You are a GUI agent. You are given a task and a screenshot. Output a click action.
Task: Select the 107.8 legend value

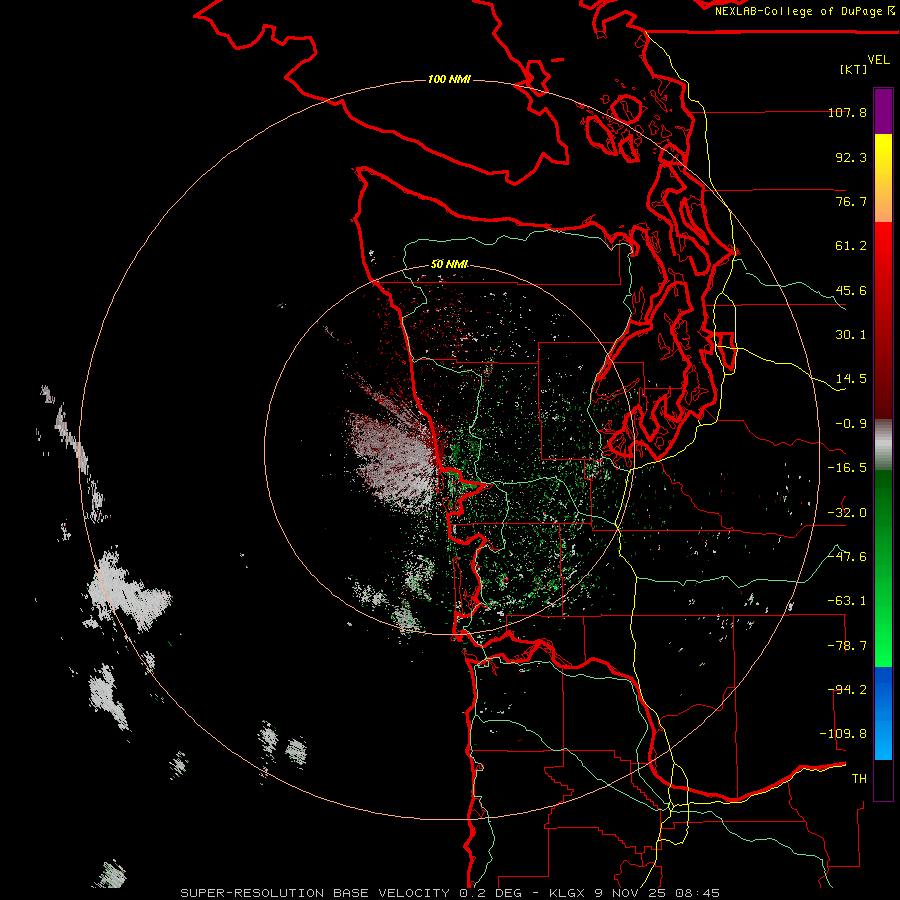point(847,112)
